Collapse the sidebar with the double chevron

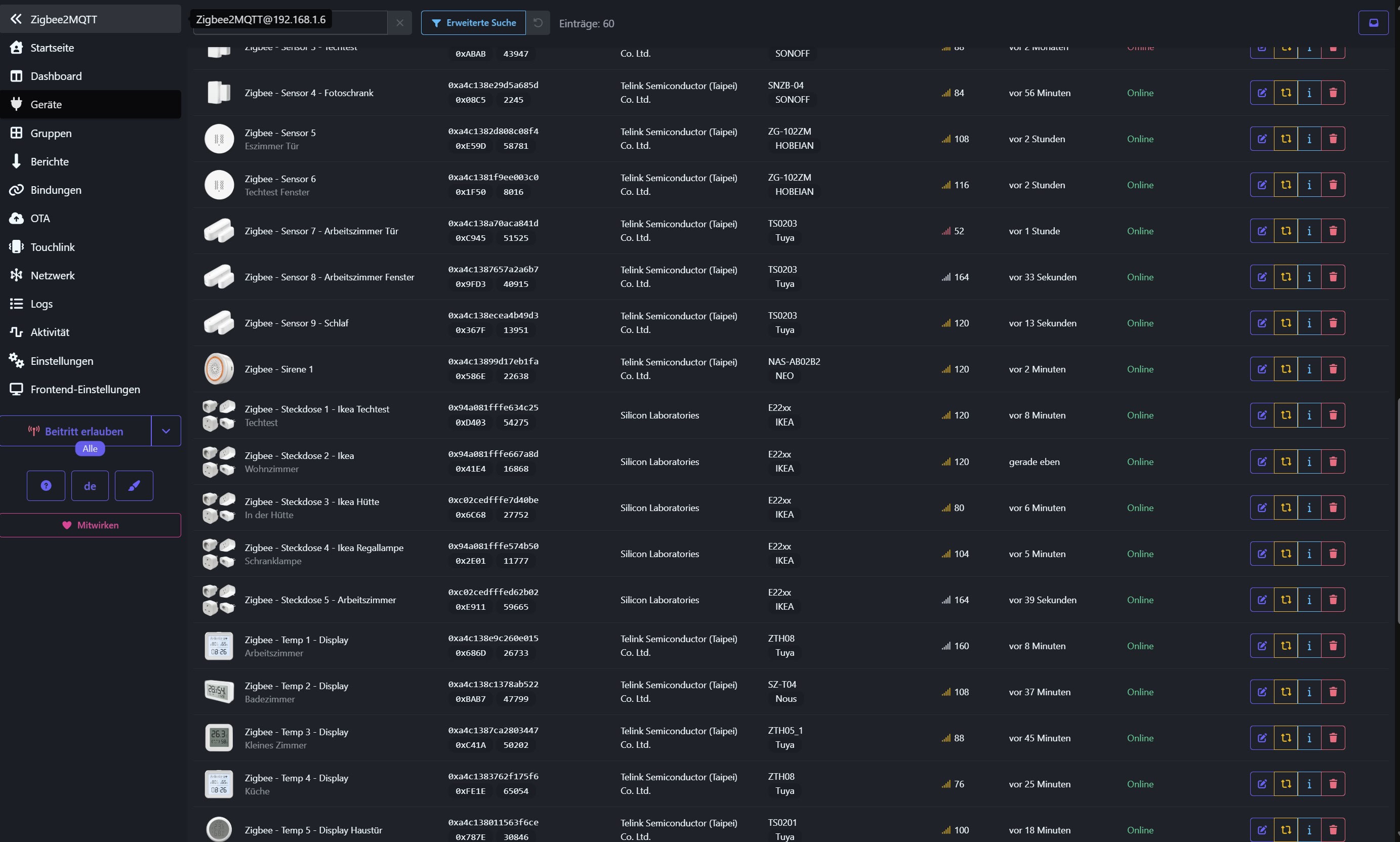click(x=16, y=19)
